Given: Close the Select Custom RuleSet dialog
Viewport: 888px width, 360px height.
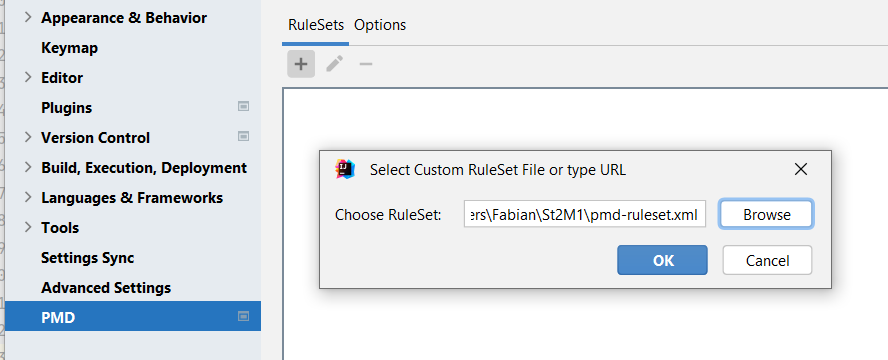Looking at the screenshot, I should click(800, 169).
